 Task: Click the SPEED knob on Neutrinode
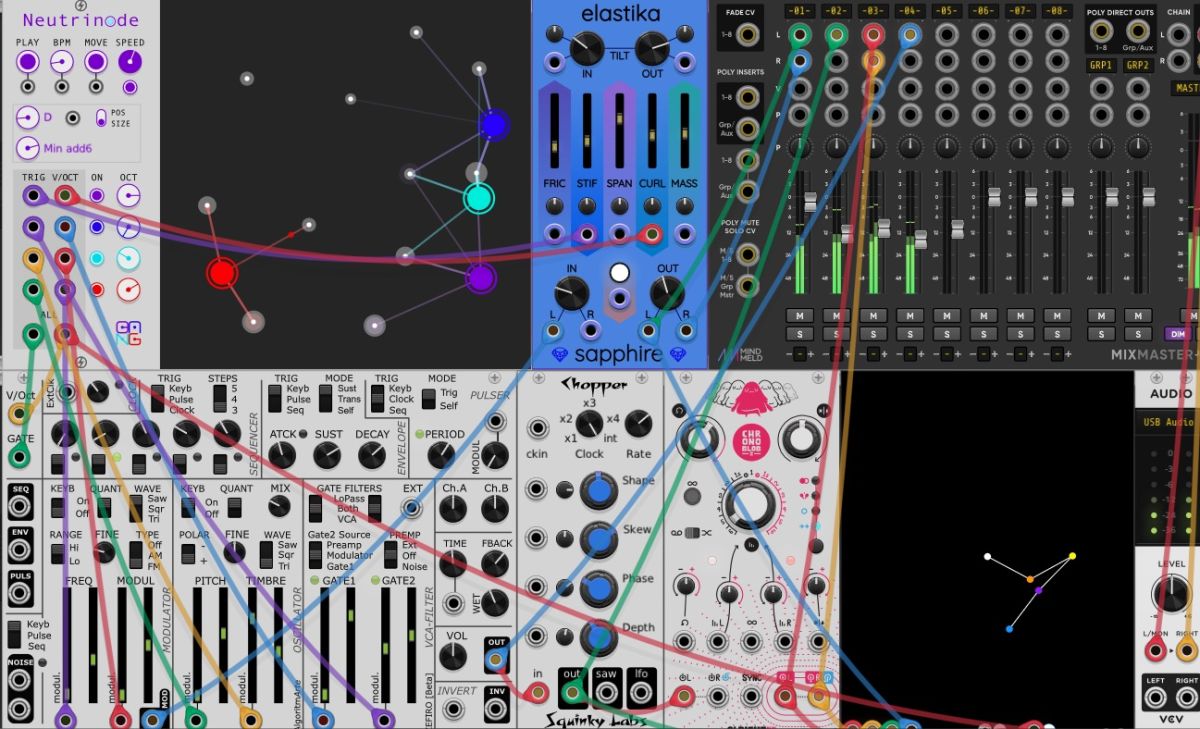coord(130,62)
